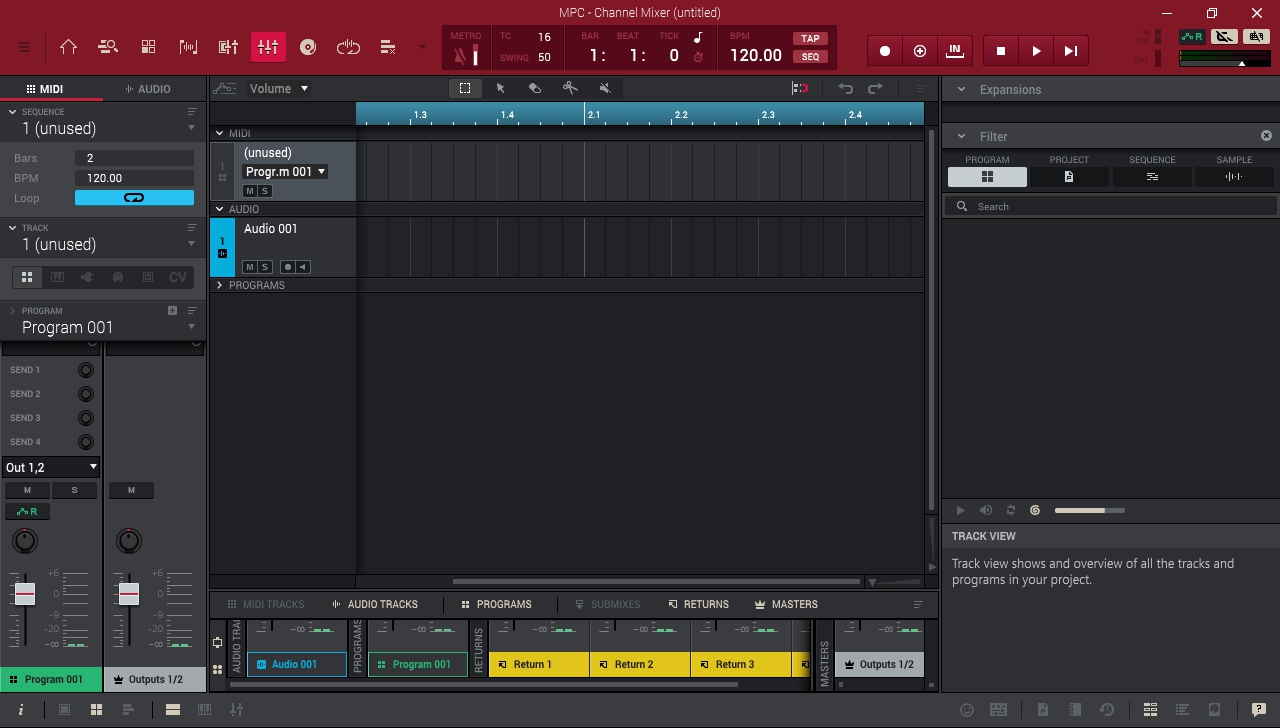Viewport: 1280px width, 728px height.
Task: Play the sequence
Action: point(1036,51)
